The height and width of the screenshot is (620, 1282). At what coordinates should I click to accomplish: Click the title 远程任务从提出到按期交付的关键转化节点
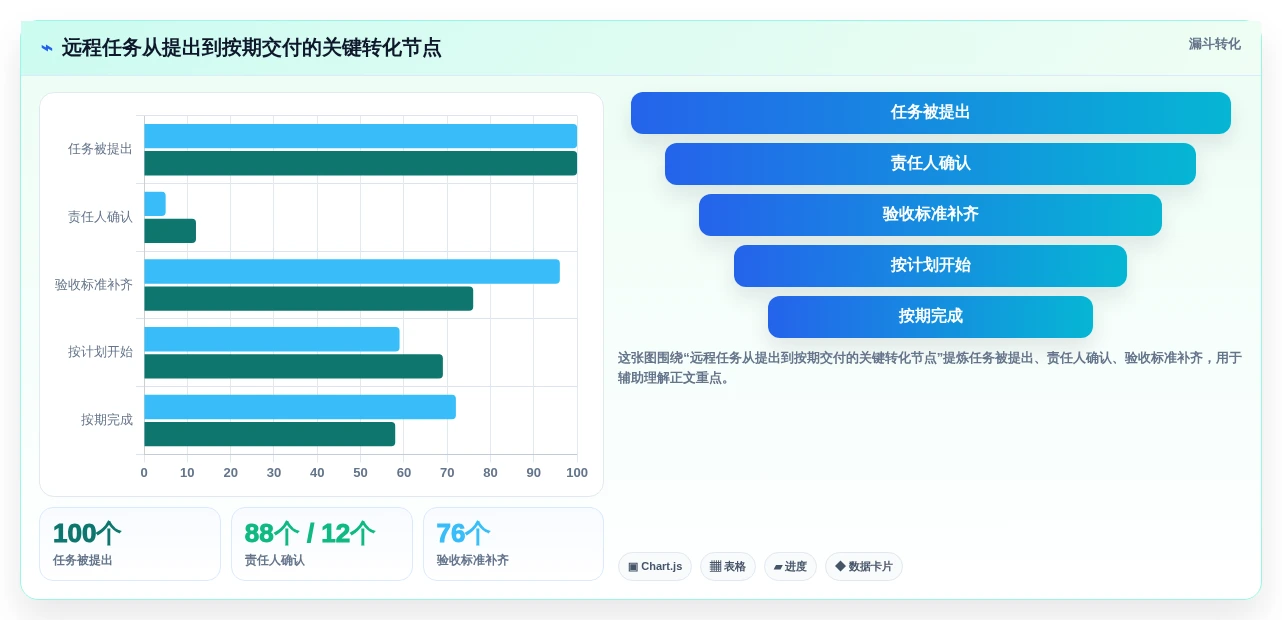(x=251, y=48)
